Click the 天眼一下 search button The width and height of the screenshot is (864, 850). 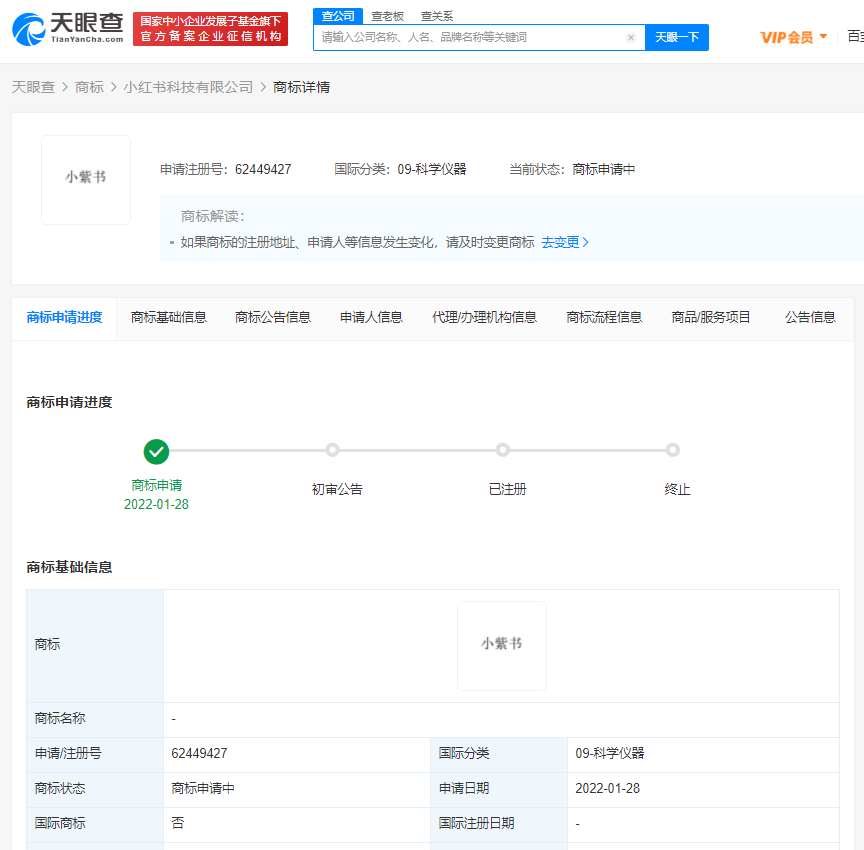click(677, 37)
